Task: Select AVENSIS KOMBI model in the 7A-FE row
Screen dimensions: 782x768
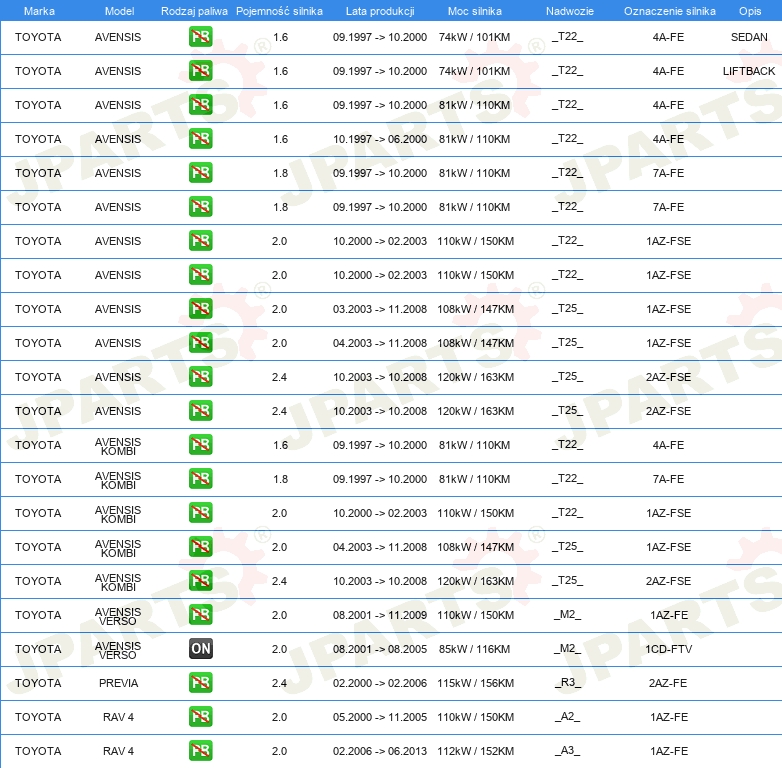Action: point(118,480)
